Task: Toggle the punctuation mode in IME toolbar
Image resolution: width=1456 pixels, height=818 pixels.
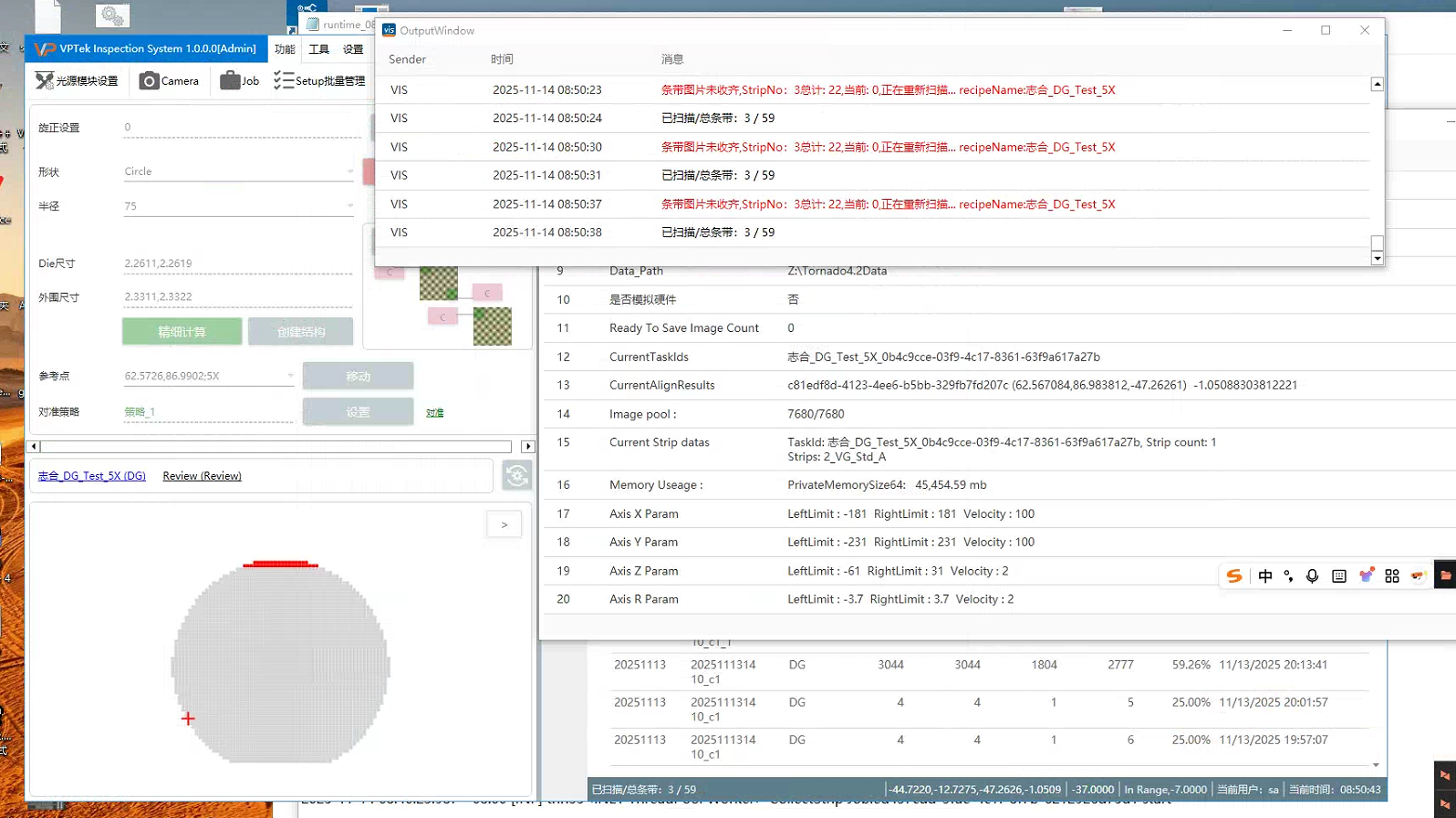Action: (x=1288, y=576)
